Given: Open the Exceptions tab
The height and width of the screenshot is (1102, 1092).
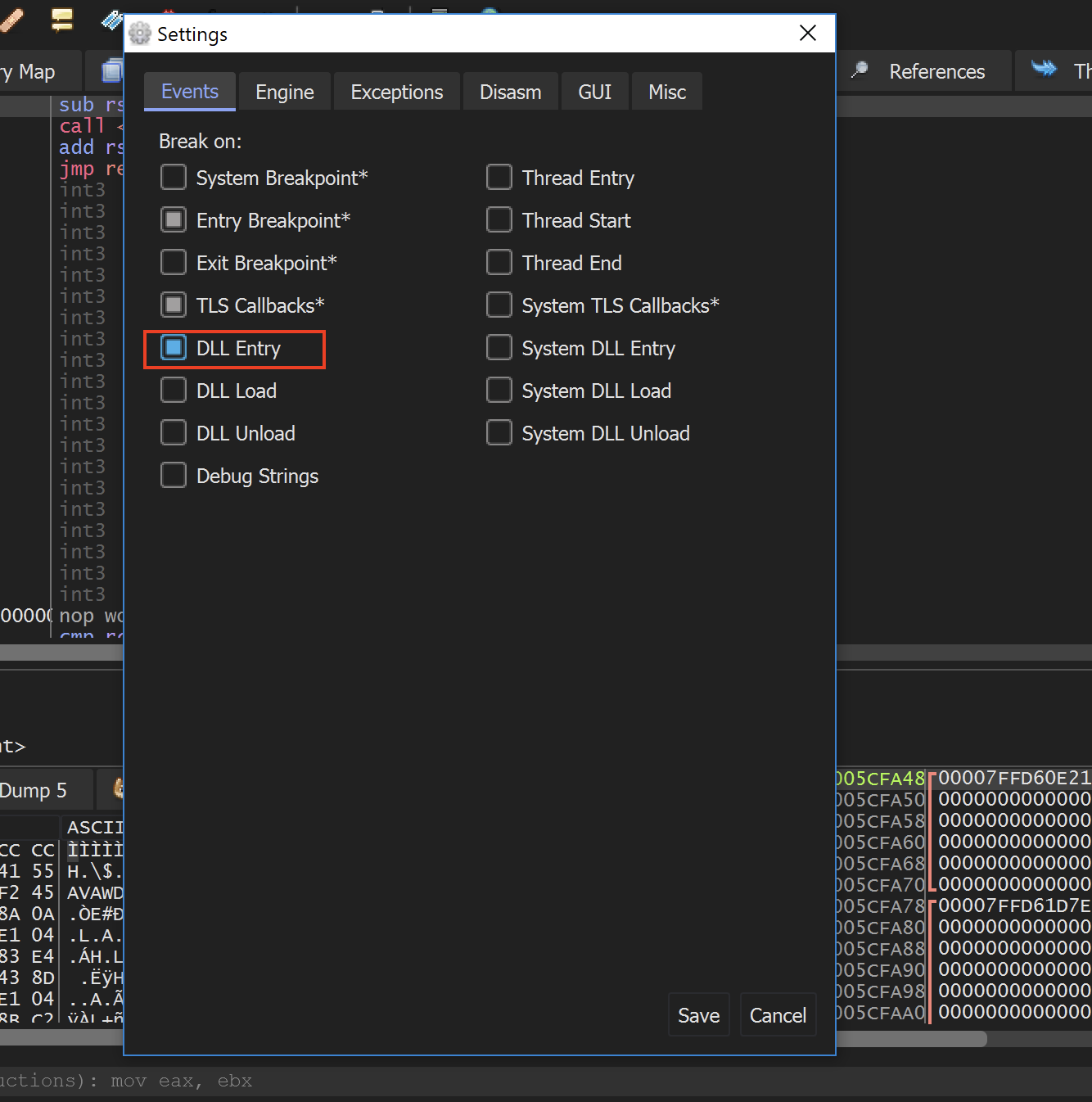Looking at the screenshot, I should point(397,92).
